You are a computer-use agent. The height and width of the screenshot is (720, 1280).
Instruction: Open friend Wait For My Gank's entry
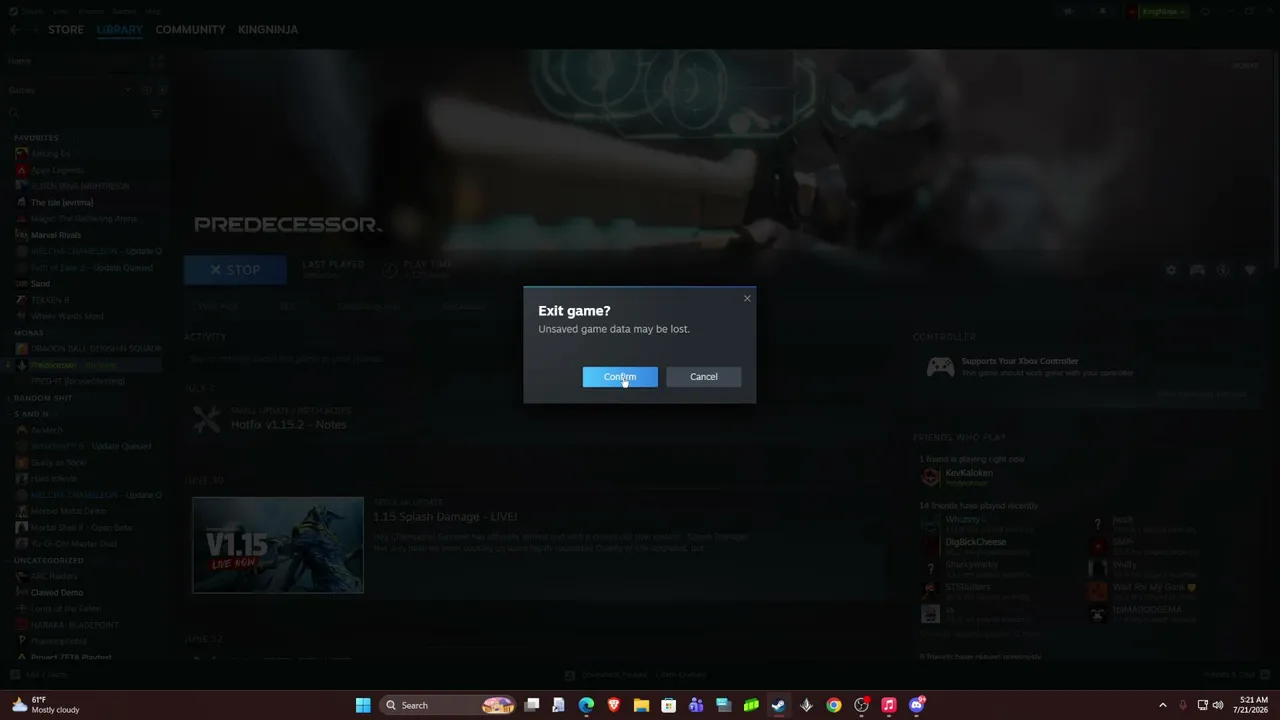tap(1155, 587)
